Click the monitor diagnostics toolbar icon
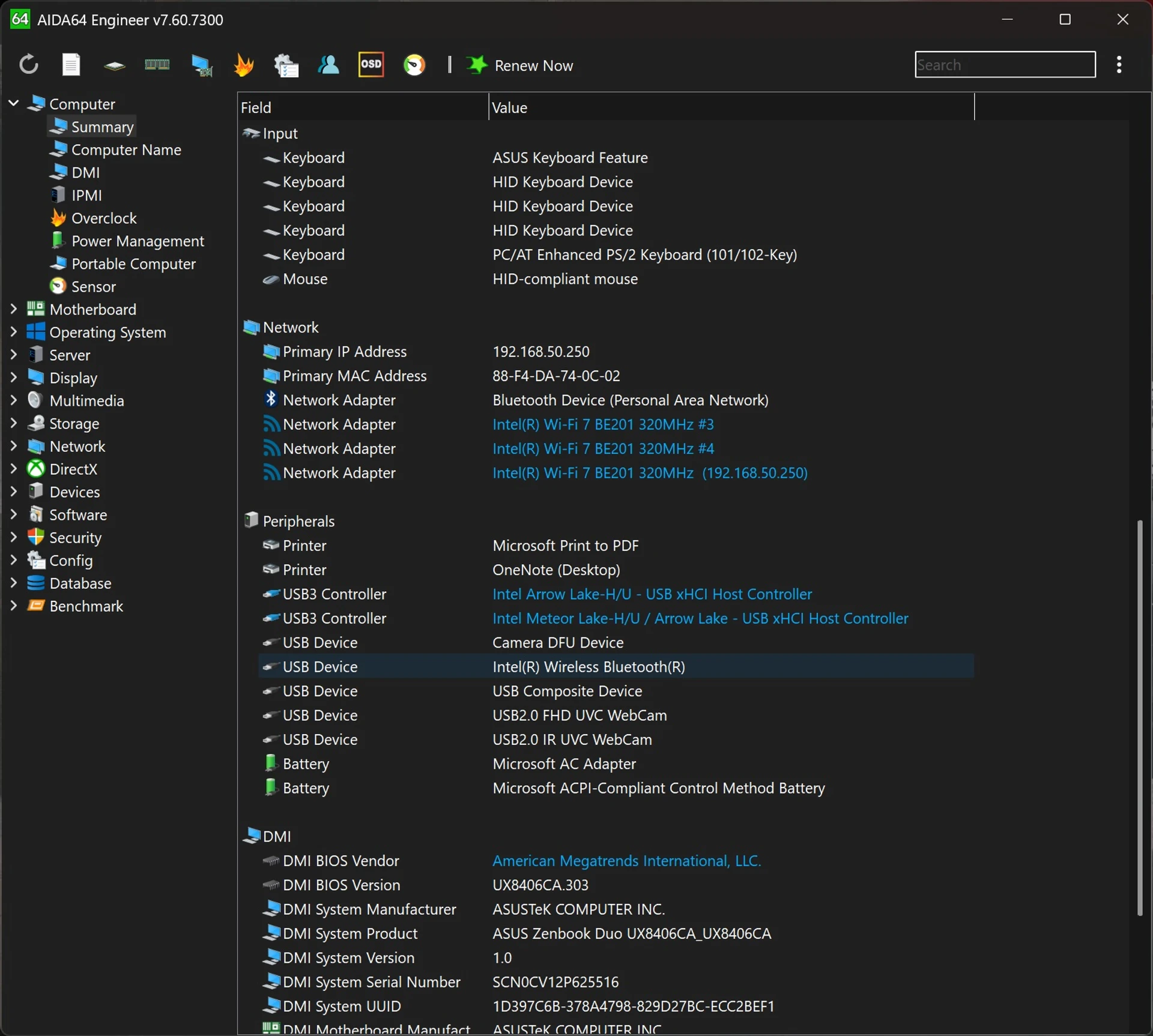The width and height of the screenshot is (1153, 1036). click(201, 65)
